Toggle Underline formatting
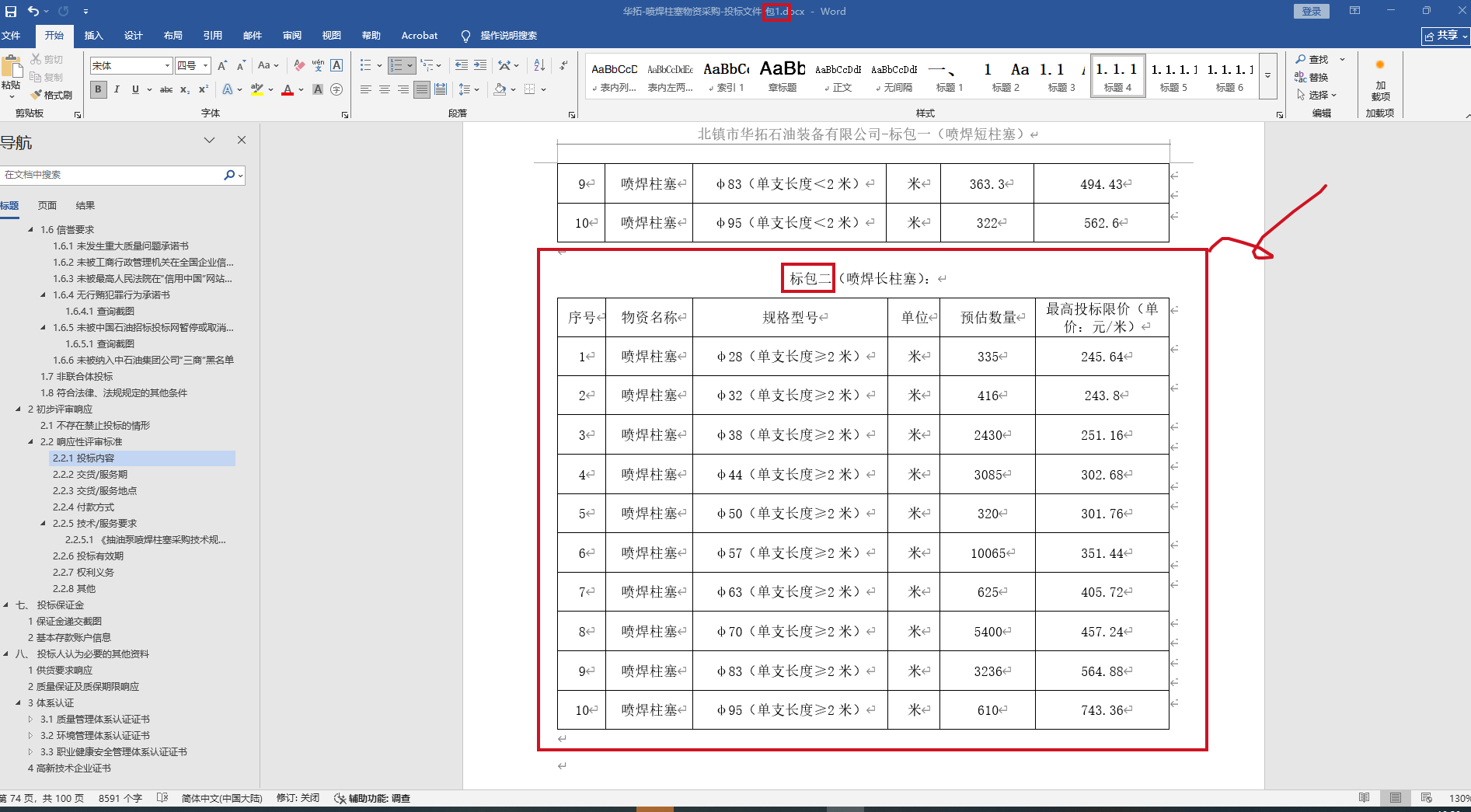Image resolution: width=1471 pixels, height=812 pixels. coord(135,90)
